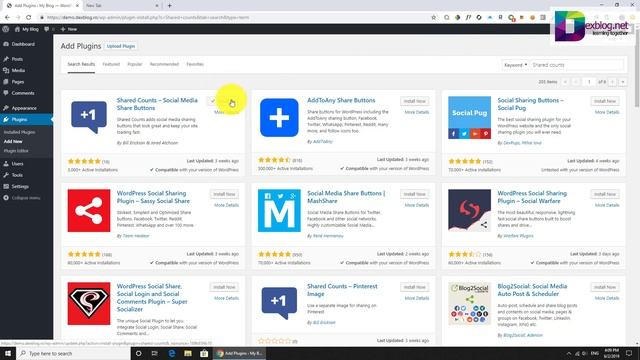Click the Upload Plugin button

pyautogui.click(x=121, y=46)
